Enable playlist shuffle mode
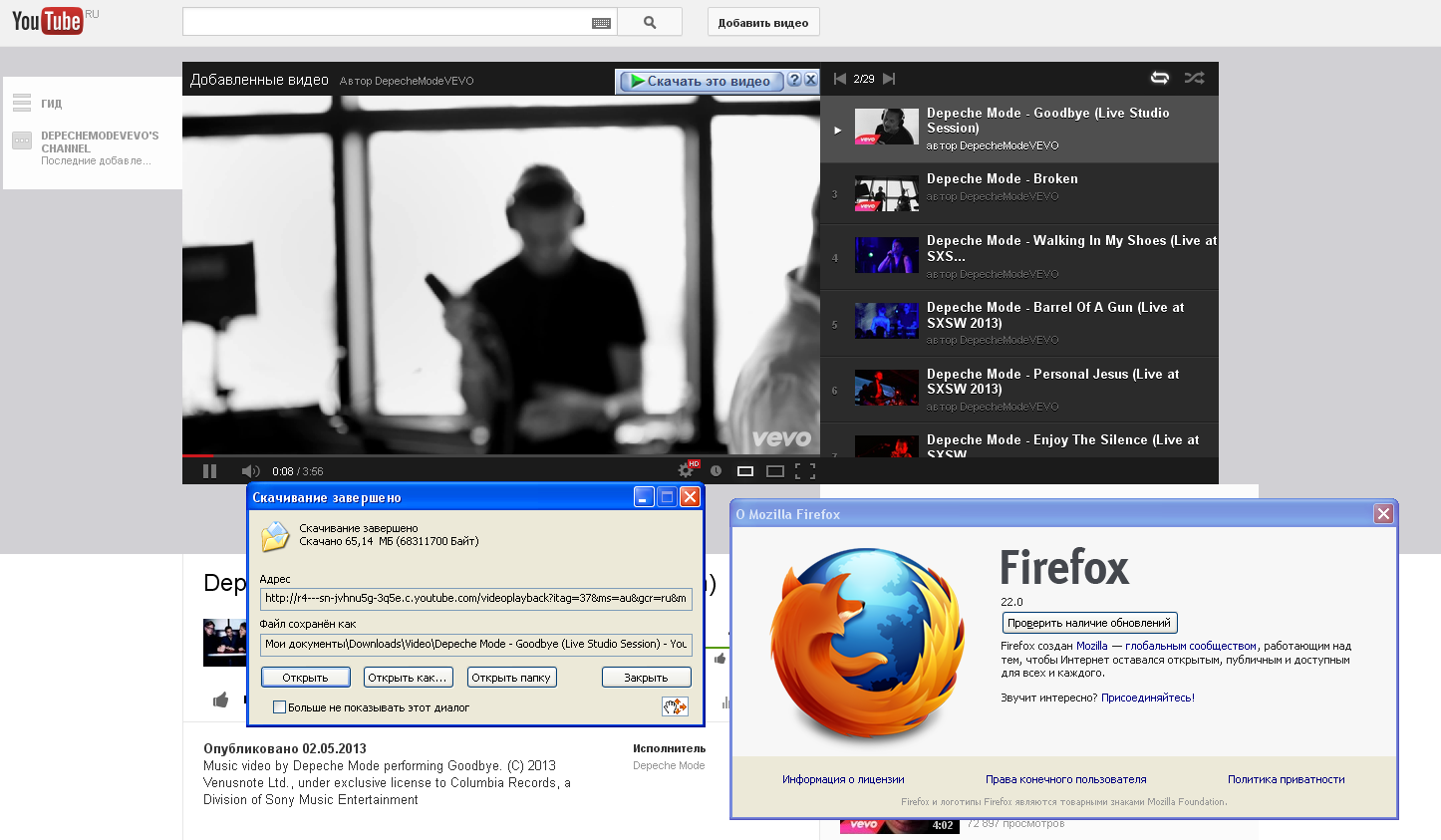This screenshot has width=1441, height=840. (1194, 78)
